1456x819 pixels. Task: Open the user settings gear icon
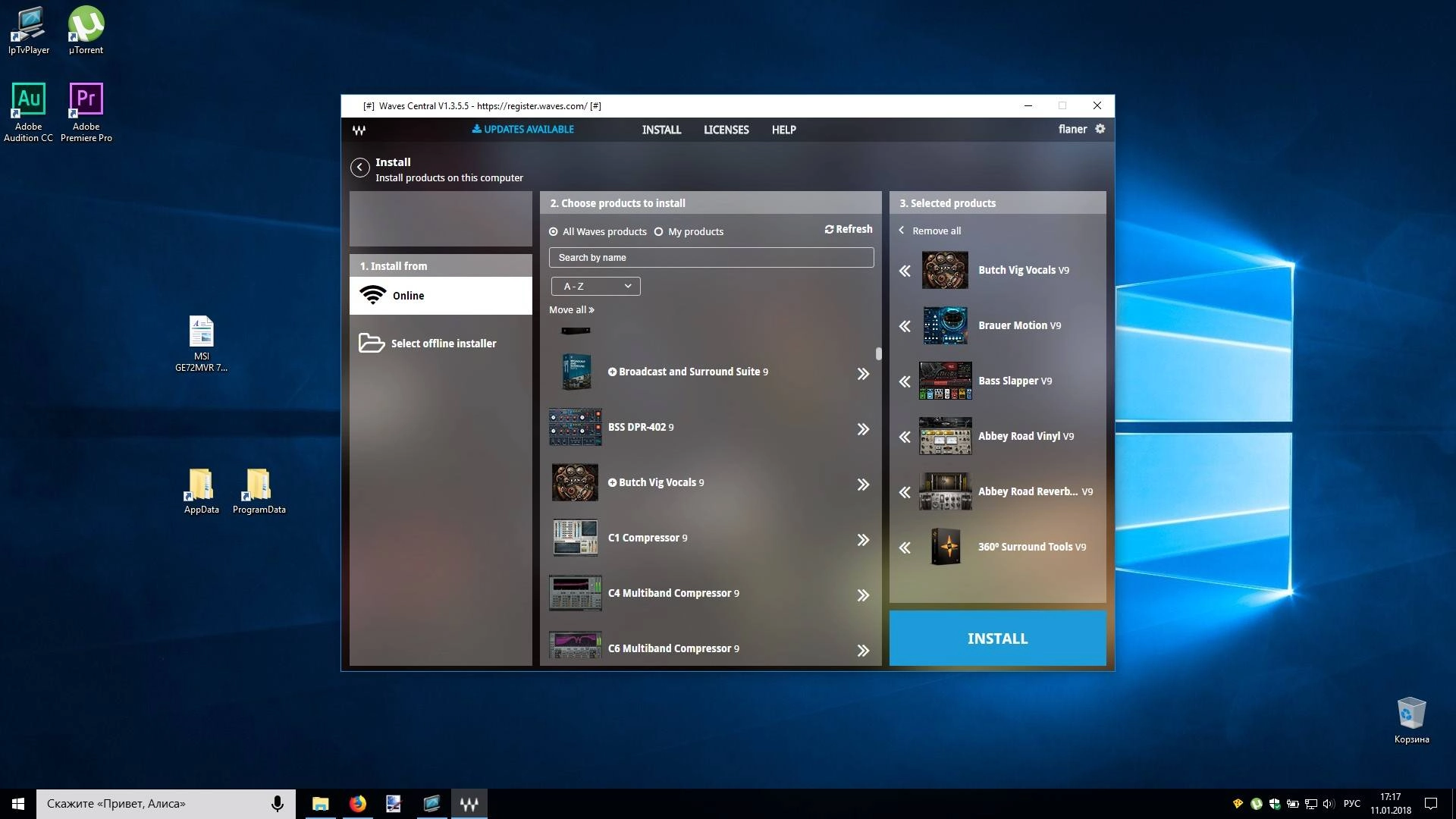(1100, 129)
